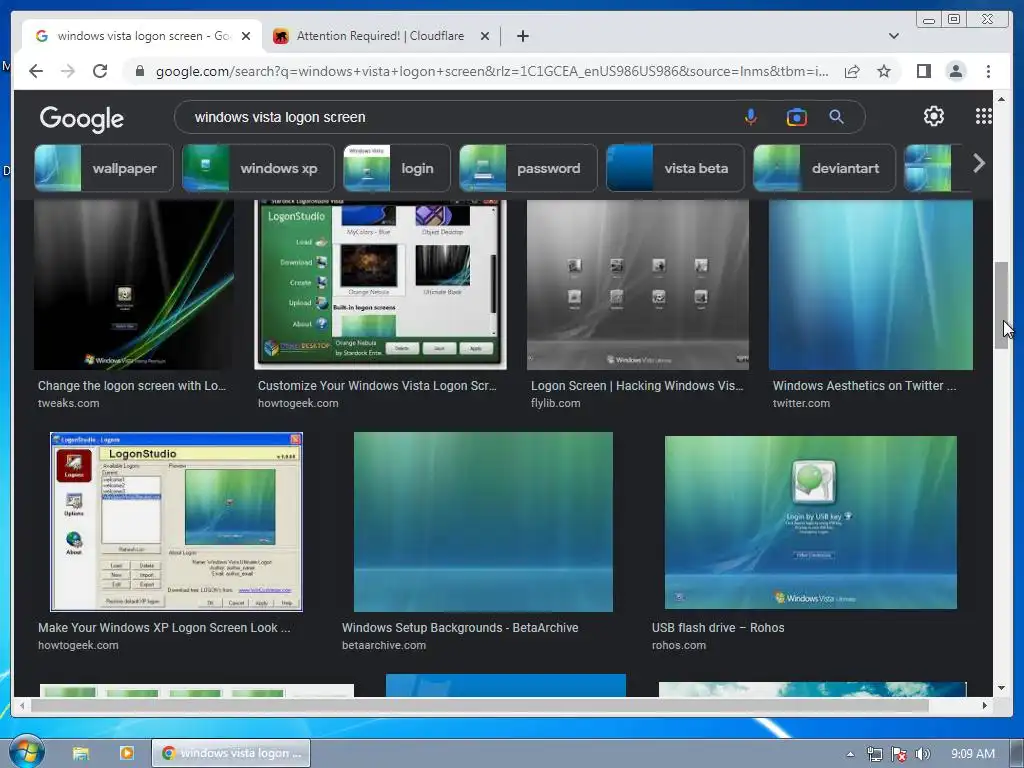Filter by login chip

tap(397, 168)
